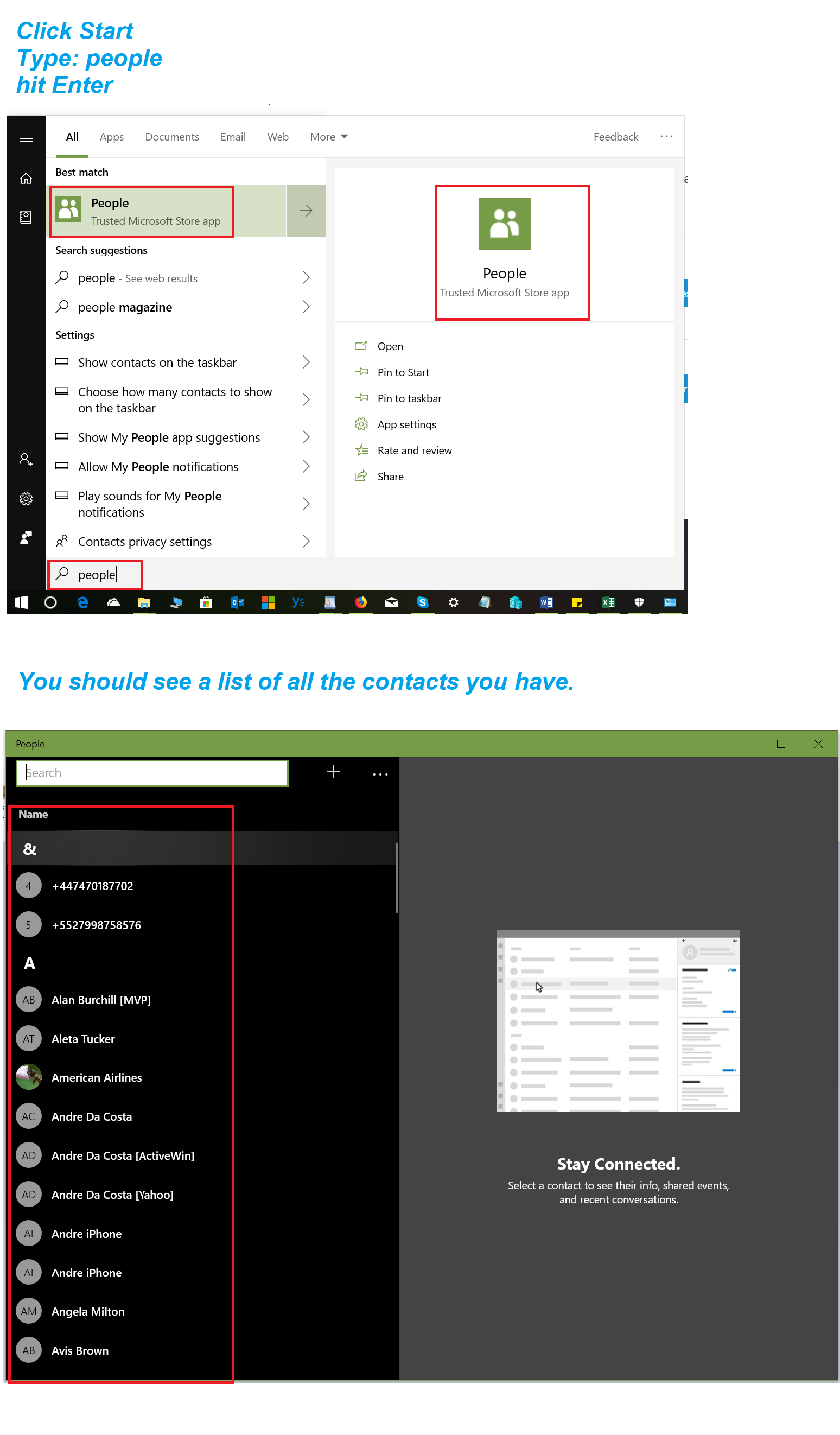Screen dimensions: 840x1435
Task: Select contact Angela Milton
Action: (x=202, y=1311)
